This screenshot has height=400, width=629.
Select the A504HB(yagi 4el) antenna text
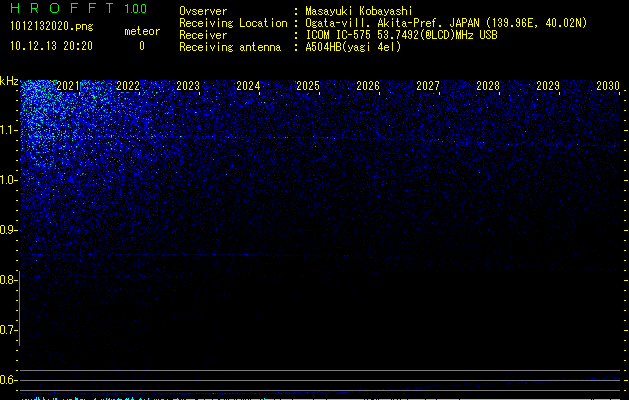click(353, 47)
